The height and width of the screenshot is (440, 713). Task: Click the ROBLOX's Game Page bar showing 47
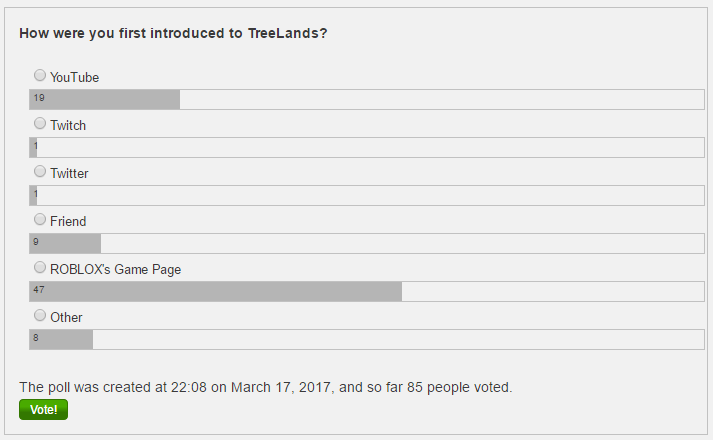point(367,291)
